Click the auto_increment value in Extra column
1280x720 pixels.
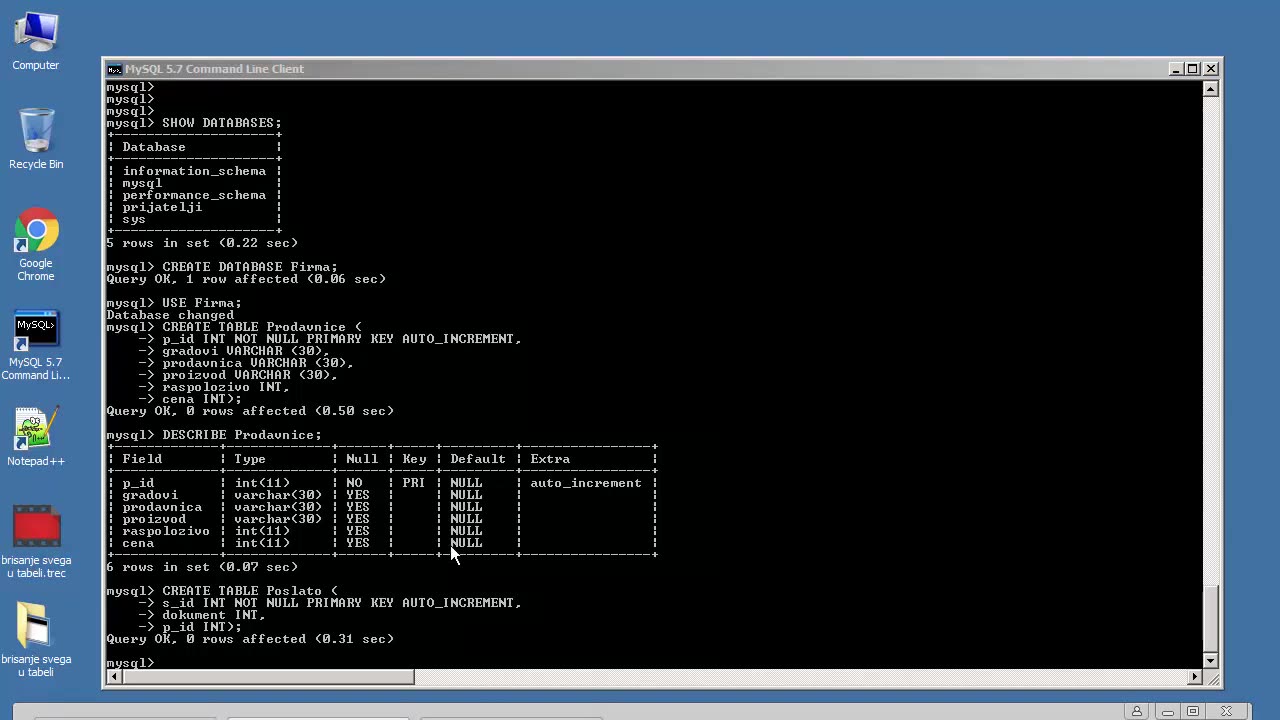(x=586, y=483)
